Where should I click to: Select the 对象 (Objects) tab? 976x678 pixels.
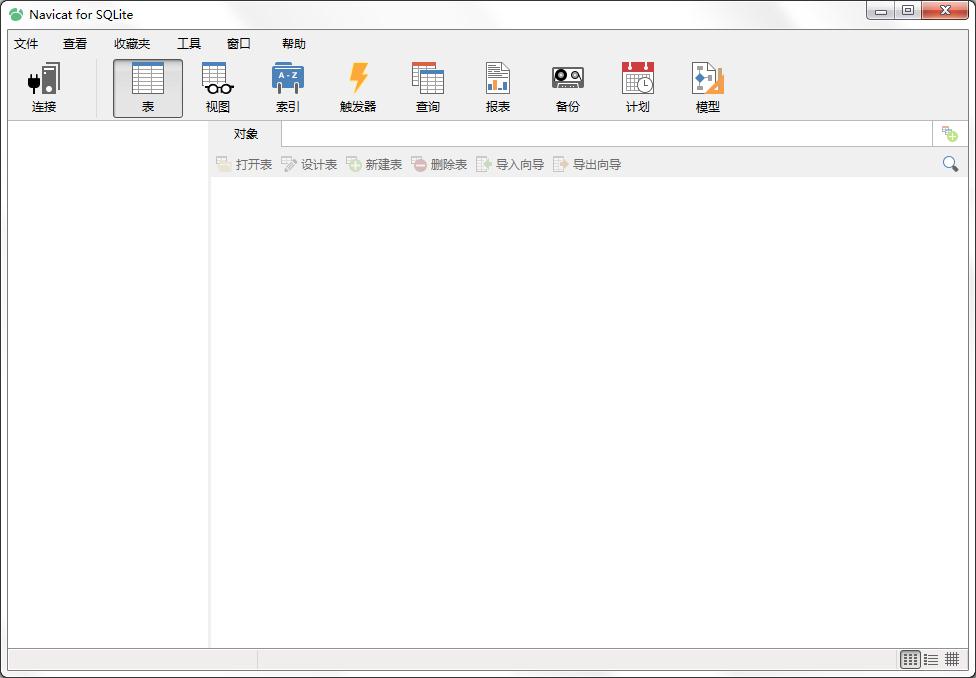point(246,134)
